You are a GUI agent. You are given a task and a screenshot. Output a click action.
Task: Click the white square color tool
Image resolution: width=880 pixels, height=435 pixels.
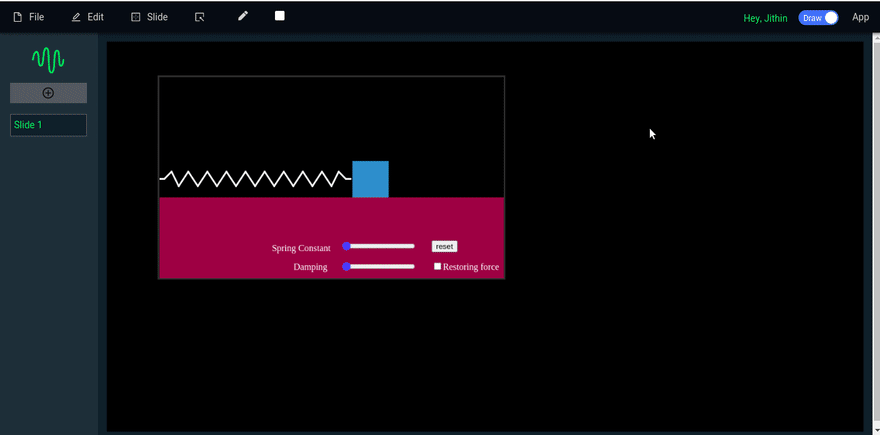[x=279, y=16]
